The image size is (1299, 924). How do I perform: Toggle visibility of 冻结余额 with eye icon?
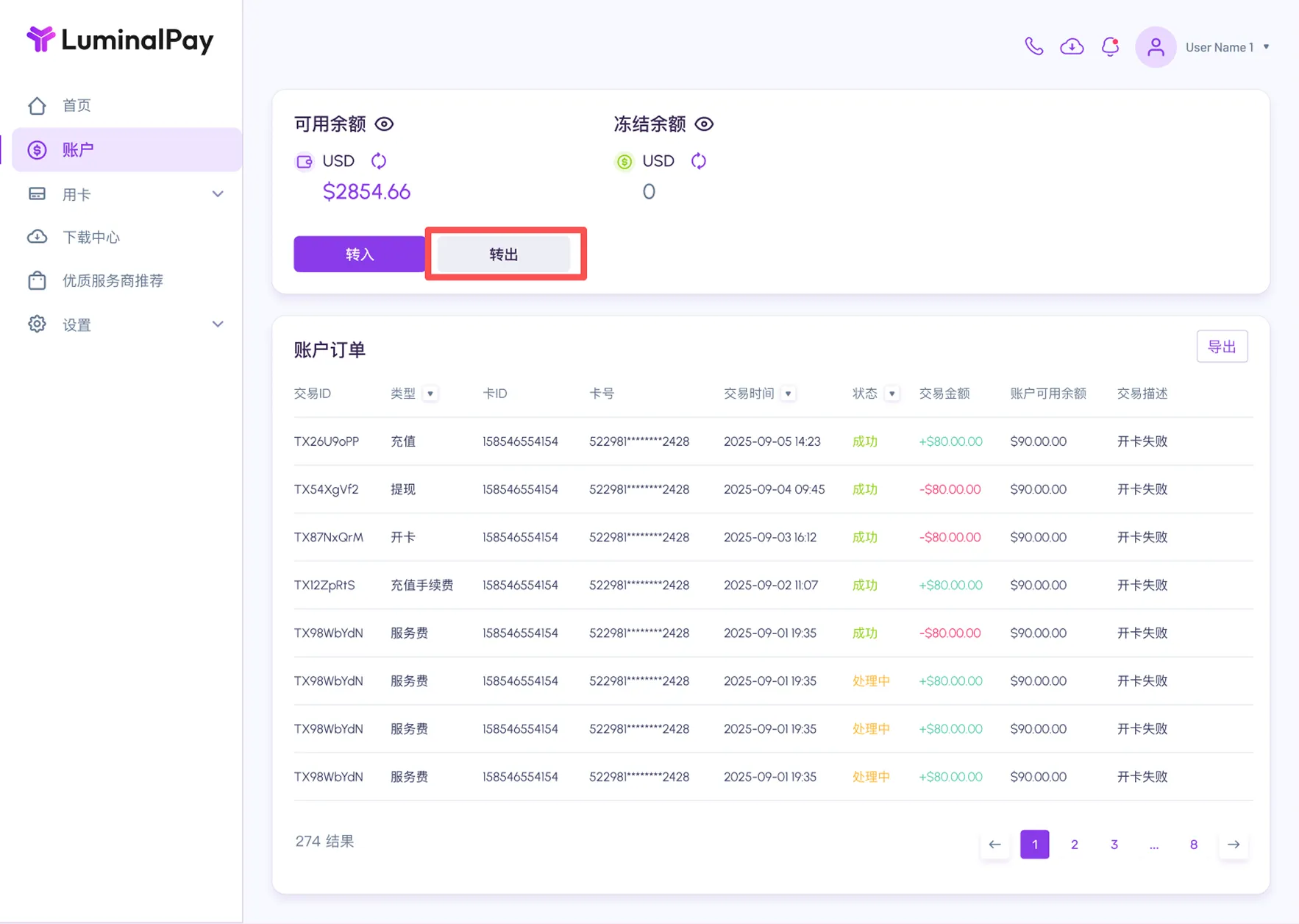[704, 124]
